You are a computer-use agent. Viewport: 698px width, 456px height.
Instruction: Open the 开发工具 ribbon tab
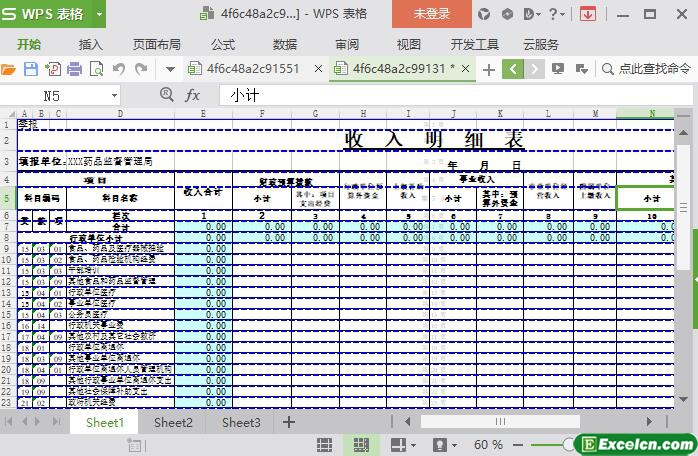[x=475, y=45]
